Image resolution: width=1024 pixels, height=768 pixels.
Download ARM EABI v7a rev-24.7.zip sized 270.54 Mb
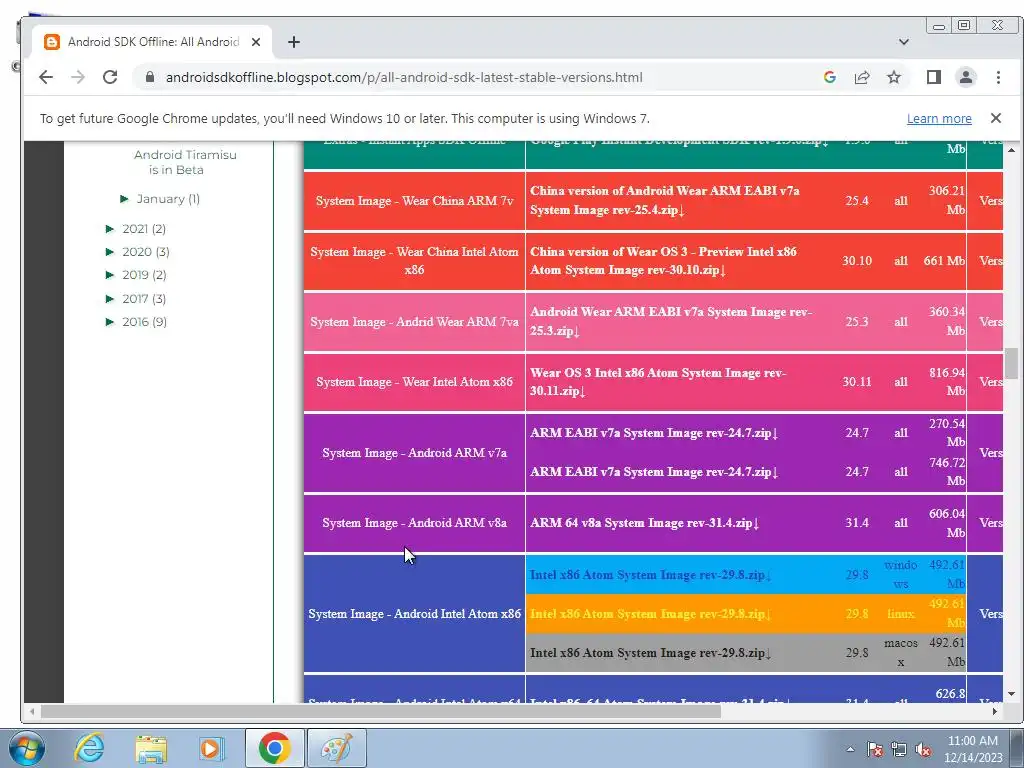(654, 433)
